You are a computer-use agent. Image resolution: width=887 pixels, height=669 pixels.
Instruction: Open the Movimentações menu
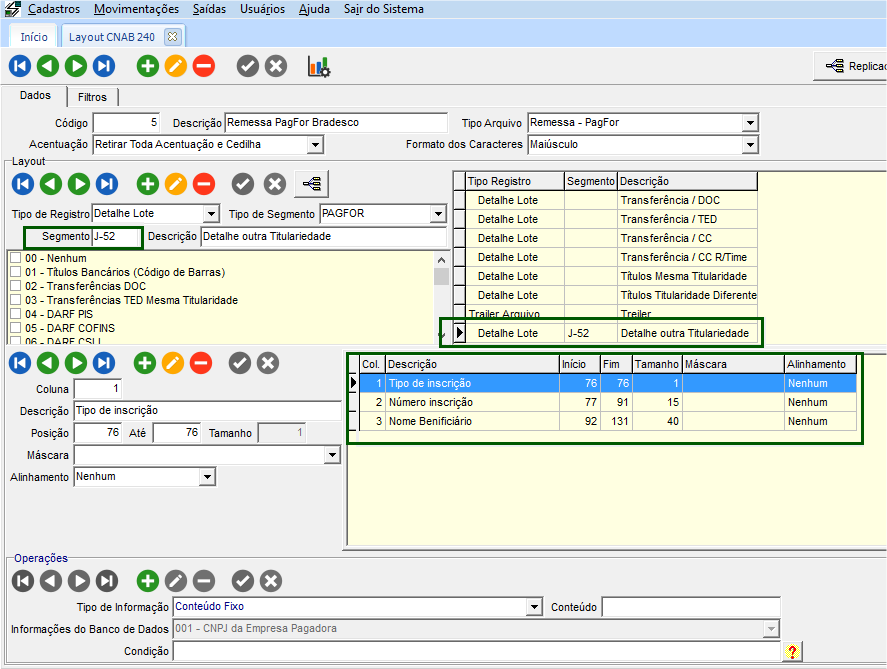(137, 9)
